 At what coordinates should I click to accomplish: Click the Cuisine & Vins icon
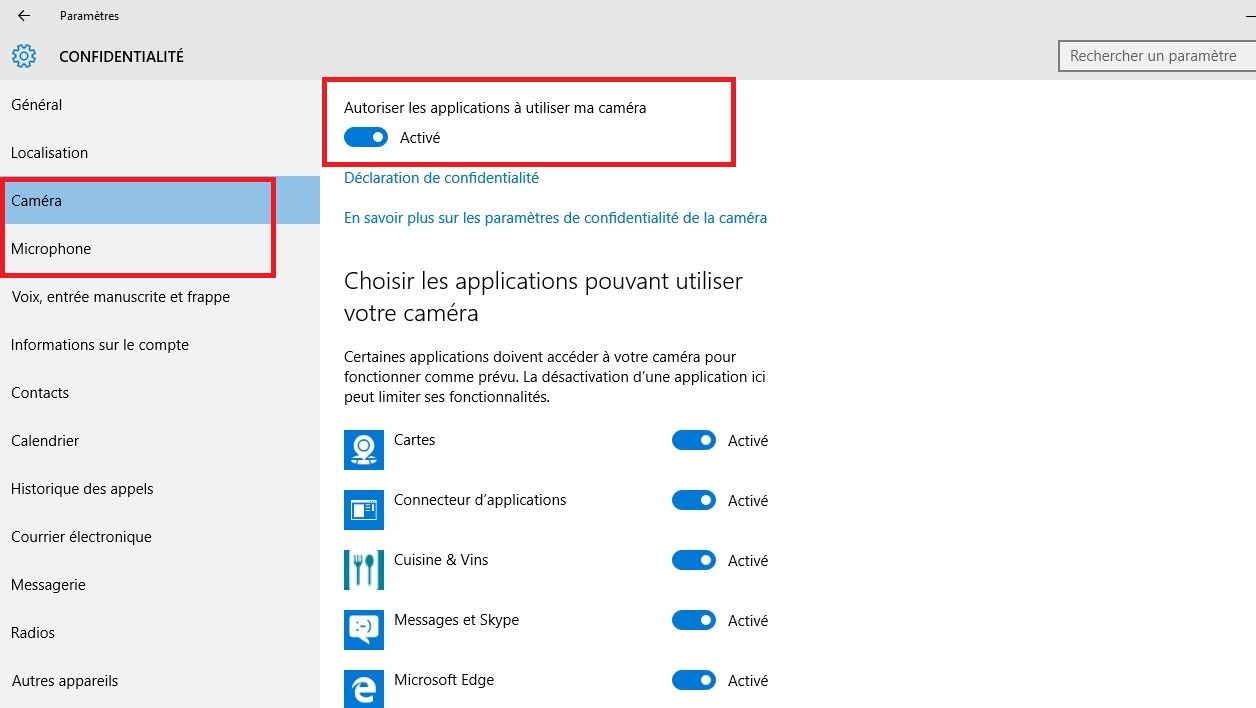pyautogui.click(x=364, y=570)
